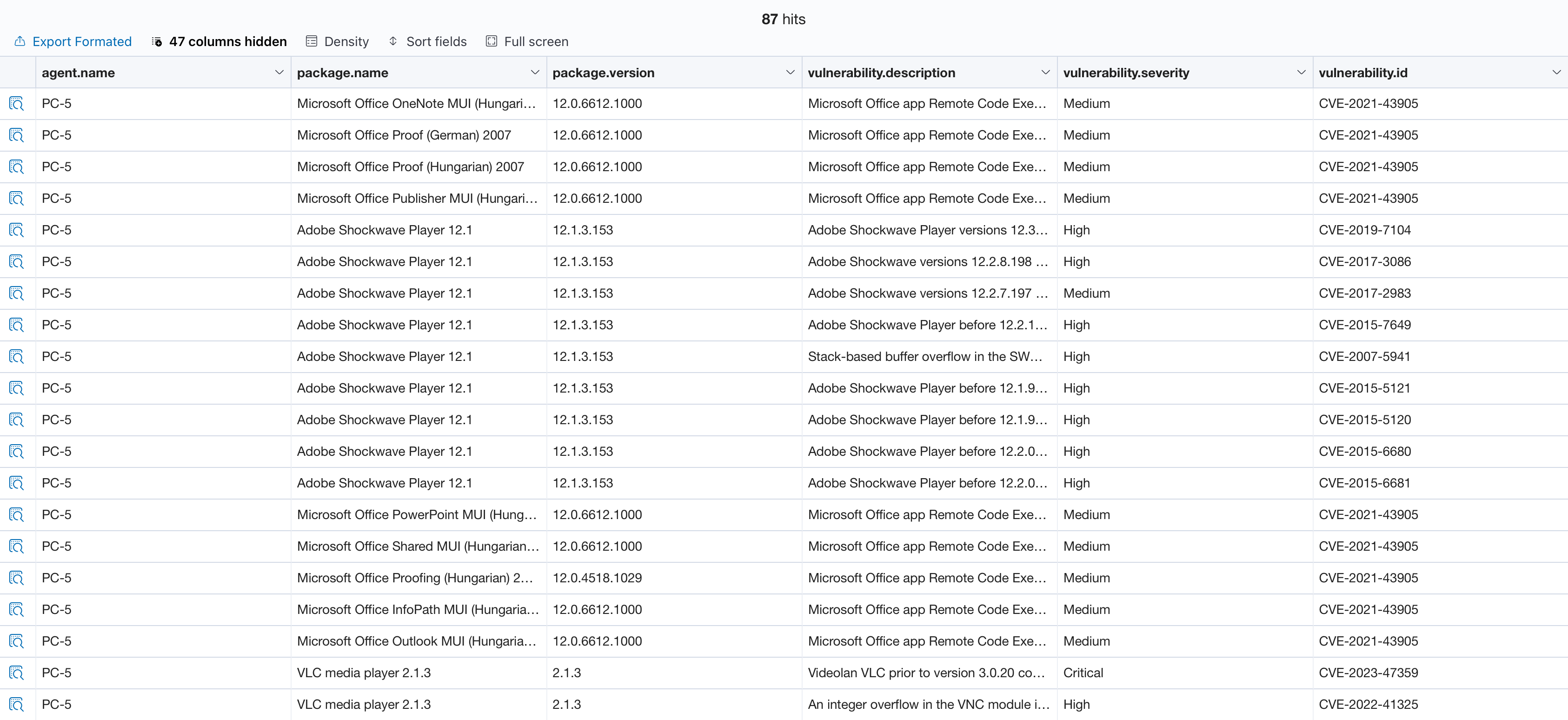The width and height of the screenshot is (1568, 720).
Task: Inspect document for CVE-2019-7104 row
Action: [16, 230]
